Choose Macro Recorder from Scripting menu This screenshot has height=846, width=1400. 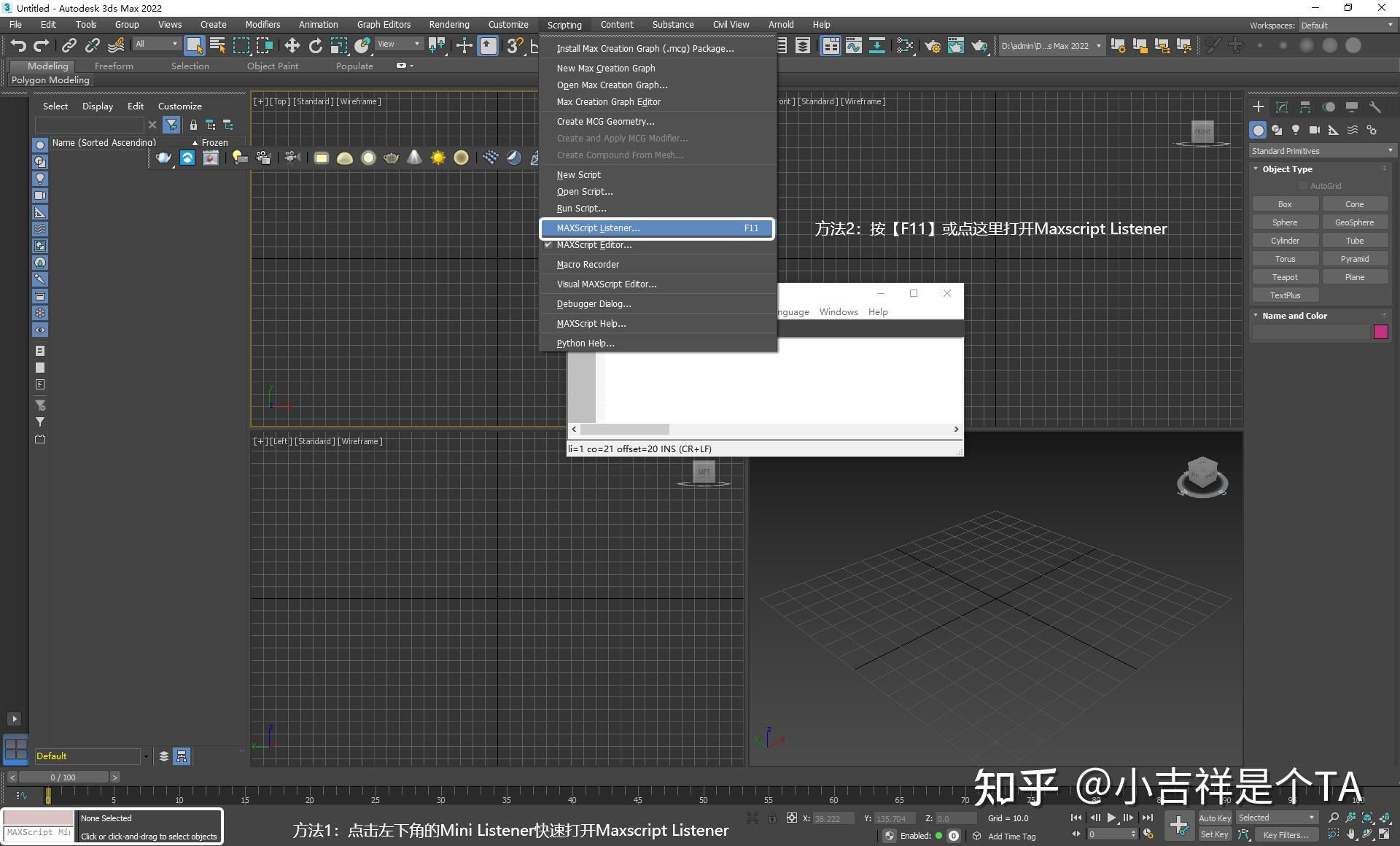click(588, 265)
